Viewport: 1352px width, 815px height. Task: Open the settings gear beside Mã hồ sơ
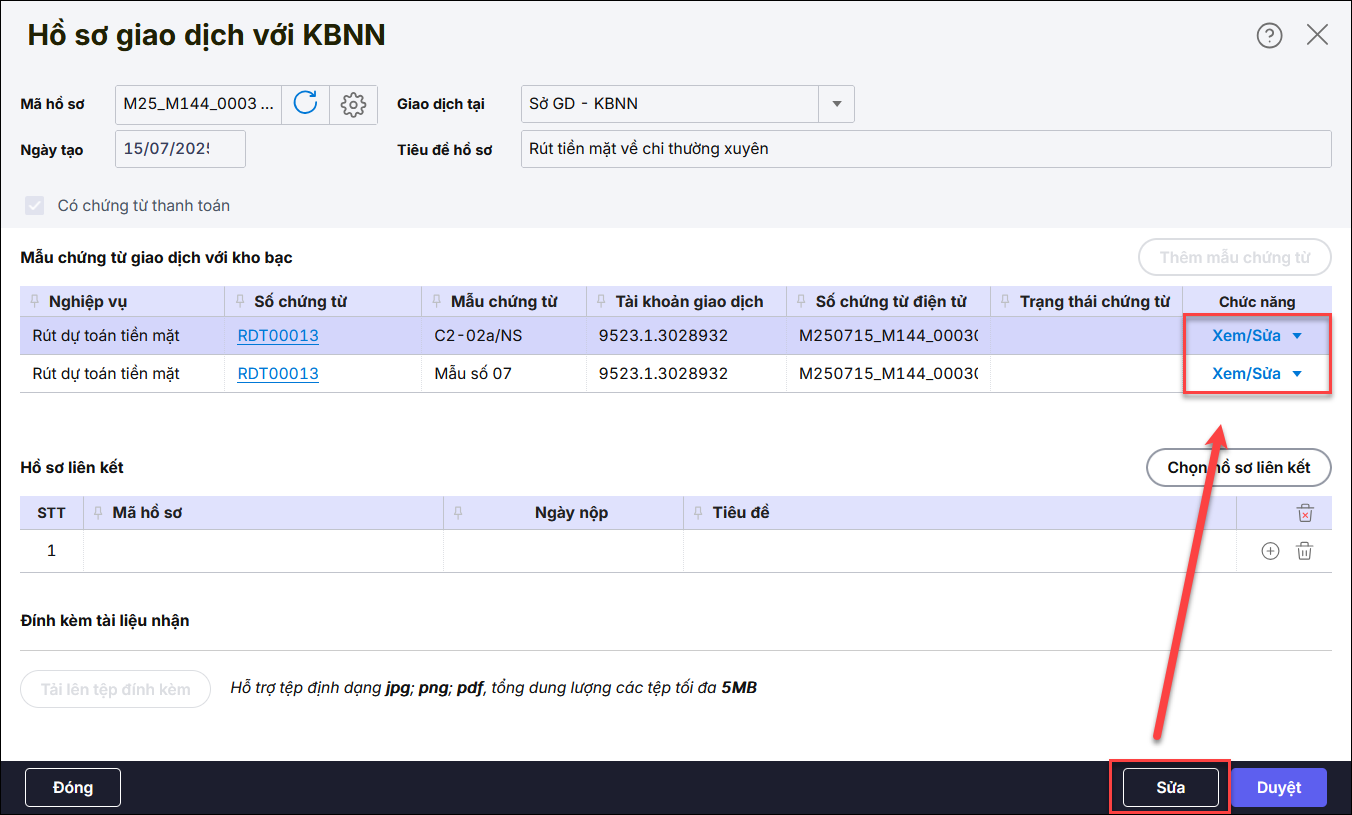[x=353, y=103]
